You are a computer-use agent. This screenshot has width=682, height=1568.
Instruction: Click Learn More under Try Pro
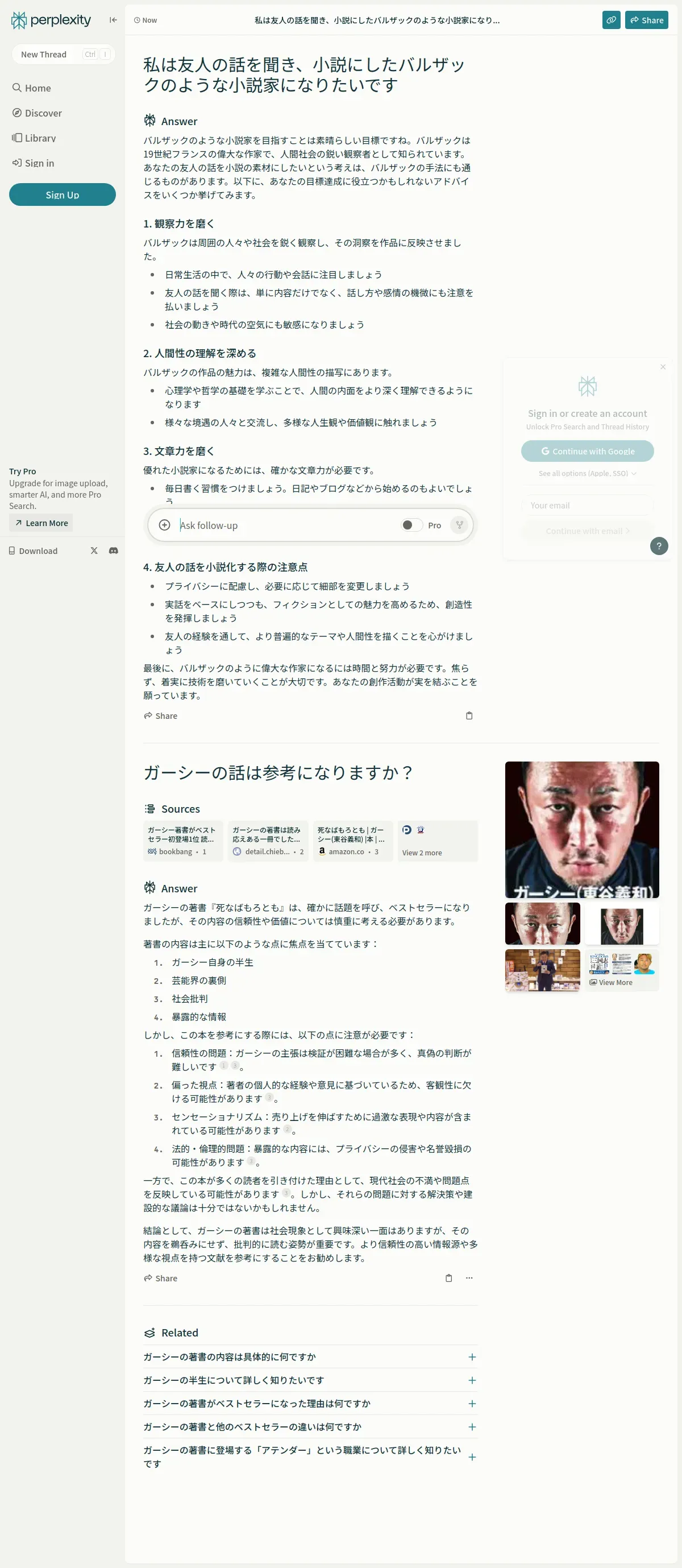[41, 523]
